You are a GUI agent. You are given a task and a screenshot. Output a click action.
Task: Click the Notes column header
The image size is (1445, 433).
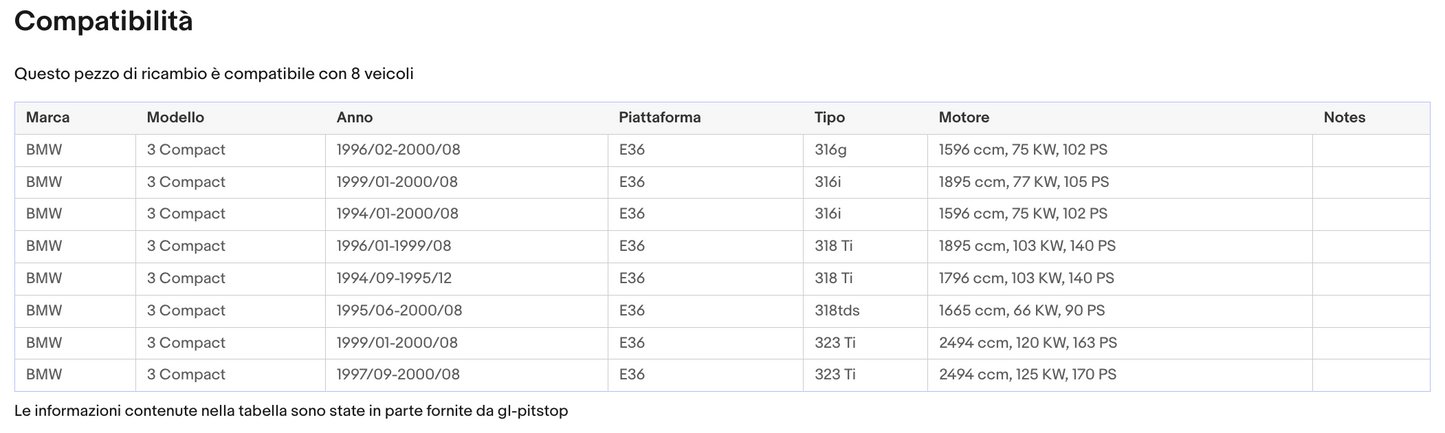coord(1344,118)
